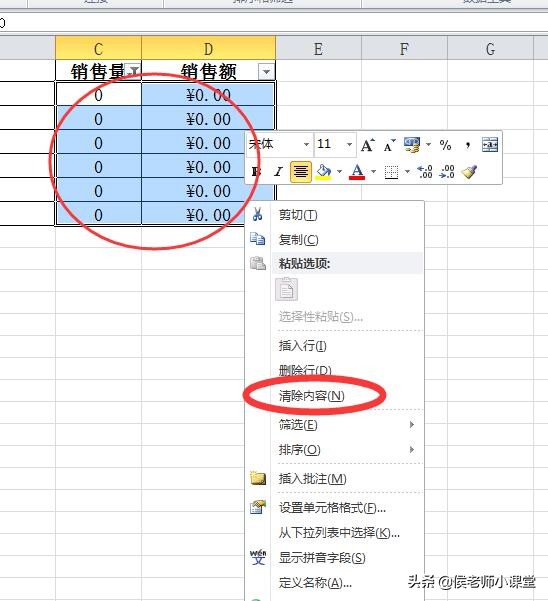Toggle center alignment in mini toolbar
The image size is (548, 601).
301,171
